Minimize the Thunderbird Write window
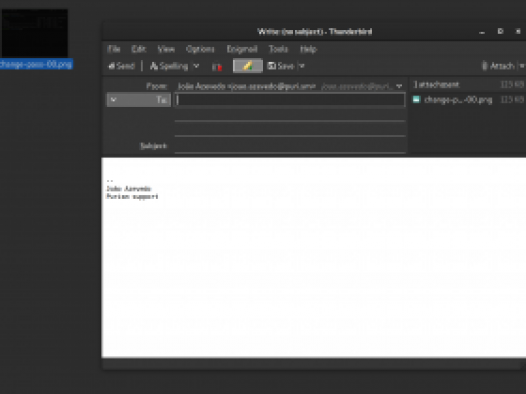This screenshot has height=394, width=526. click(482, 32)
